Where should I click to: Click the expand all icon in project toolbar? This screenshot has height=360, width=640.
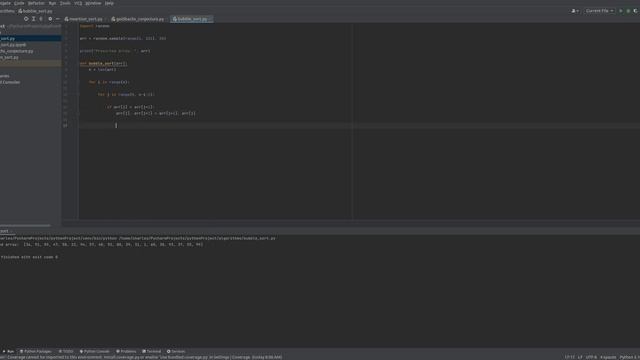tap(34, 19)
